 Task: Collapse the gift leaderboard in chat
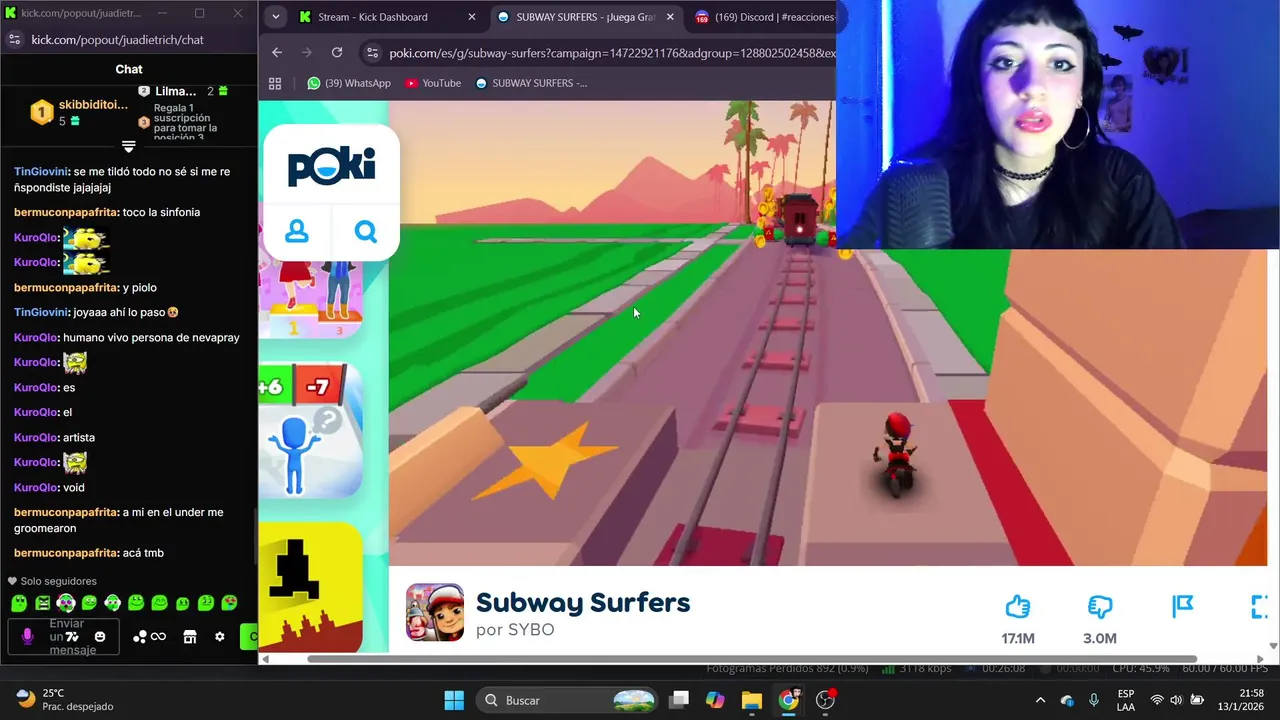[x=128, y=146]
